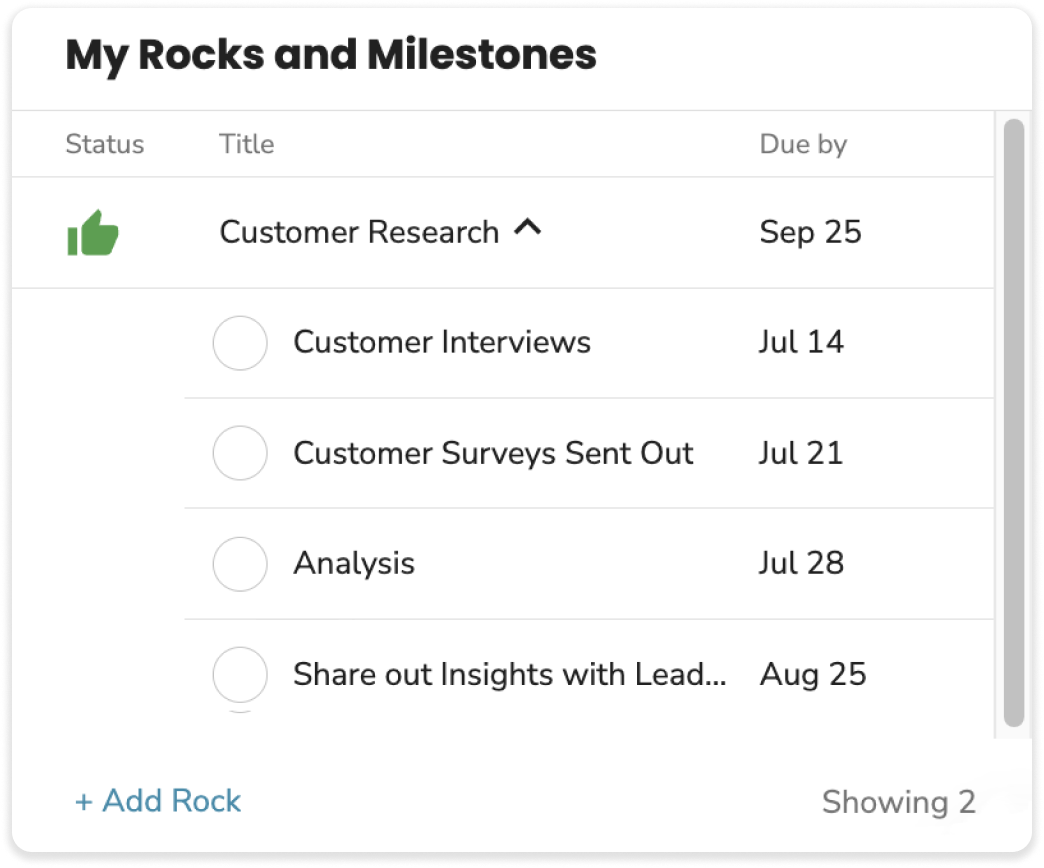Click the Sep 25 due date
The width and height of the screenshot is (1044, 868).
(810, 233)
